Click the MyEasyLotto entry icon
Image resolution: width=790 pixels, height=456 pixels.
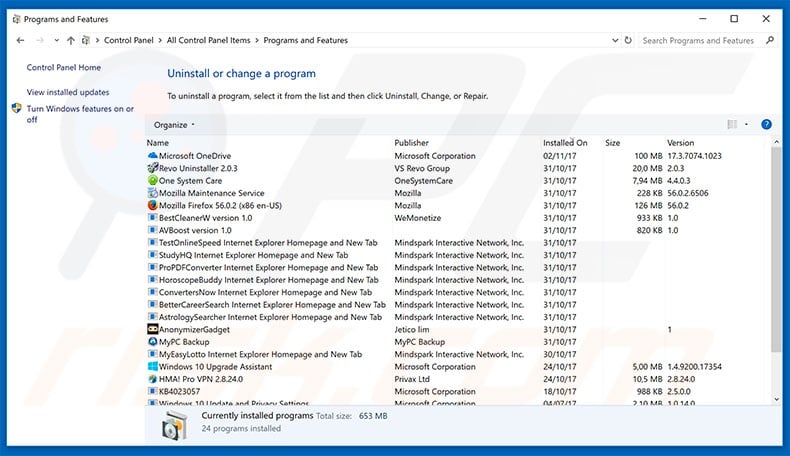pyautogui.click(x=153, y=354)
